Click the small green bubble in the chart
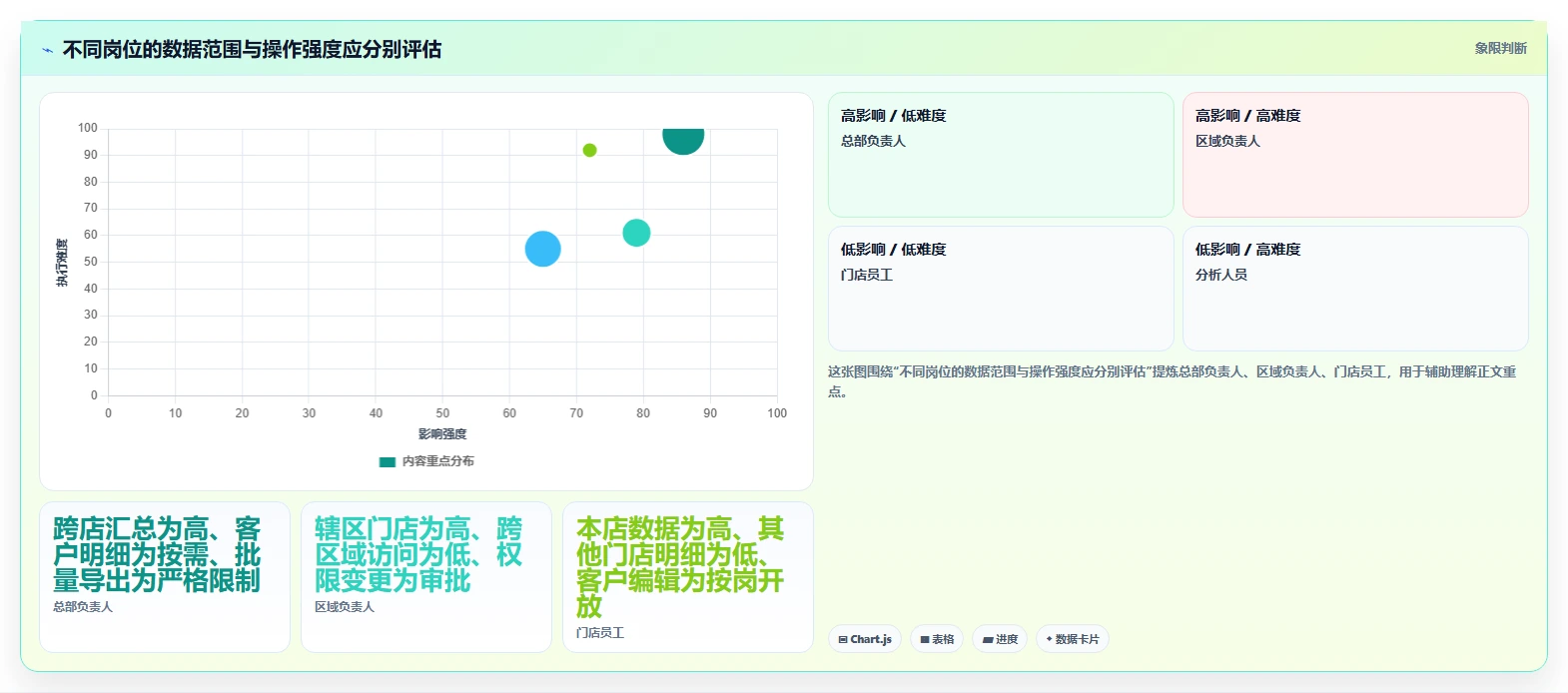This screenshot has width=1568, height=693. (x=589, y=150)
